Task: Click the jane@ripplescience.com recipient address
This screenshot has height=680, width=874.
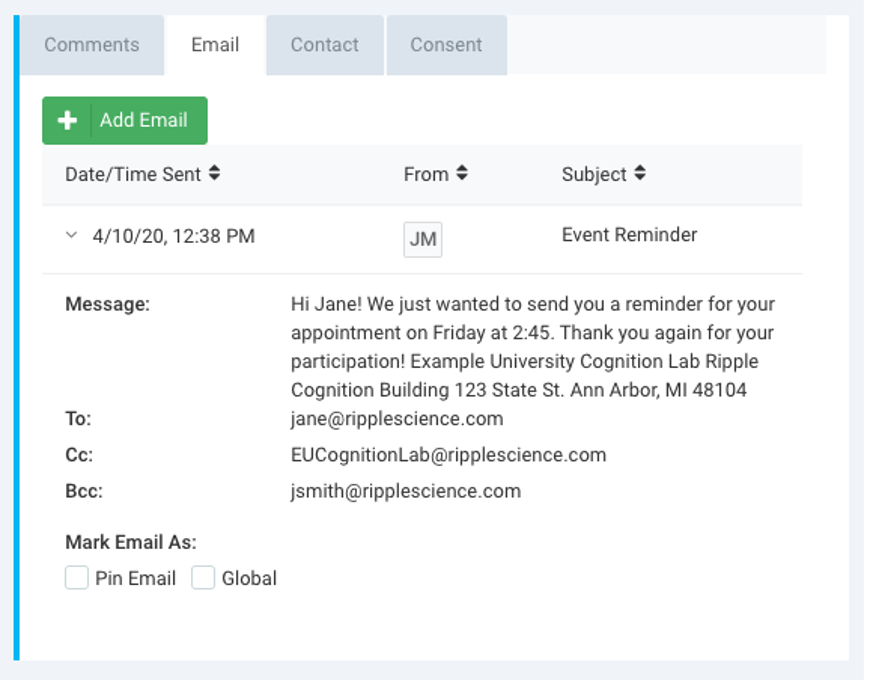Action: [397, 419]
